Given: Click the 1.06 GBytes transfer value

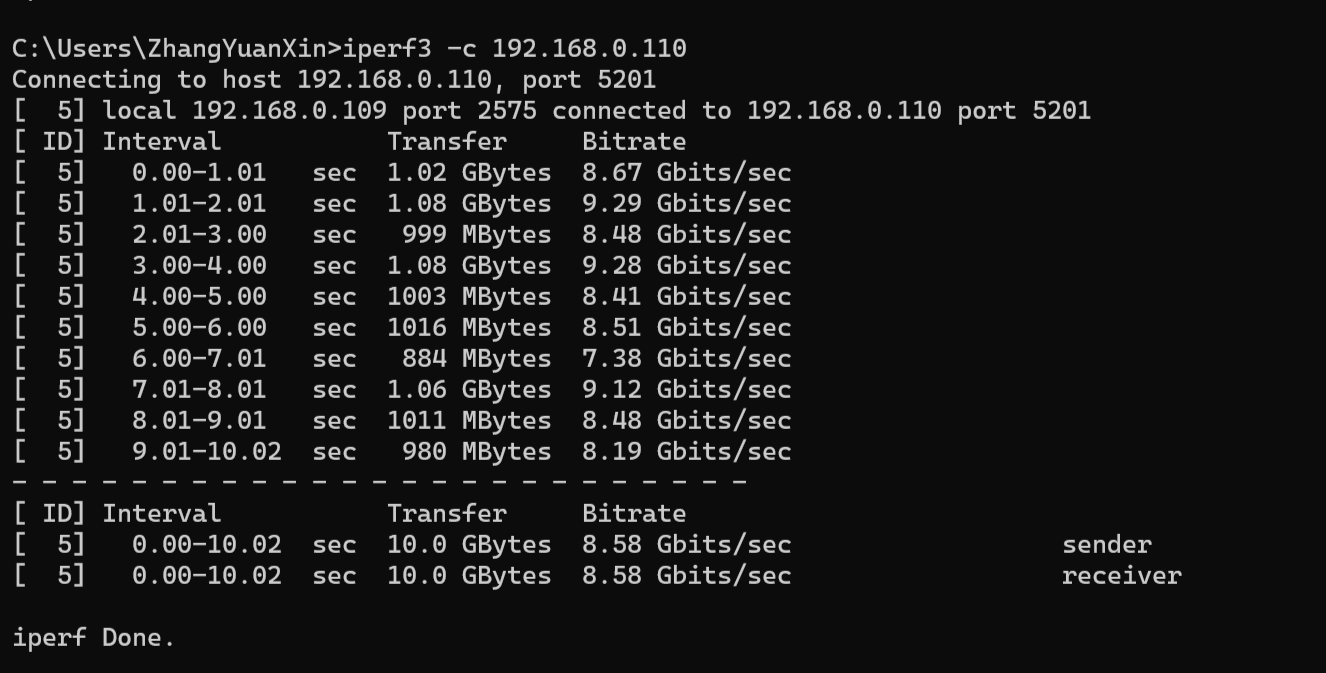Looking at the screenshot, I should pos(469,389).
